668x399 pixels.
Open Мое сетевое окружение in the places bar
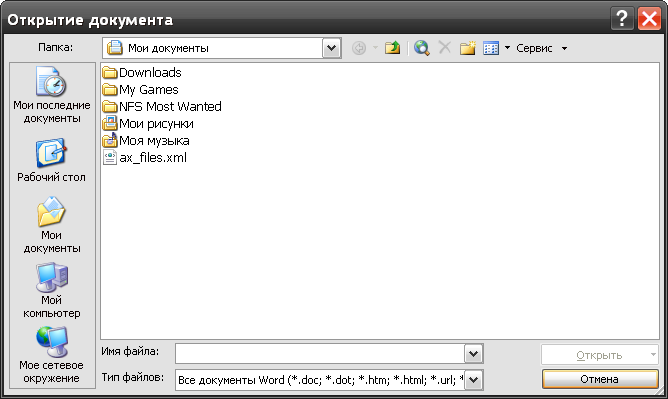52,355
